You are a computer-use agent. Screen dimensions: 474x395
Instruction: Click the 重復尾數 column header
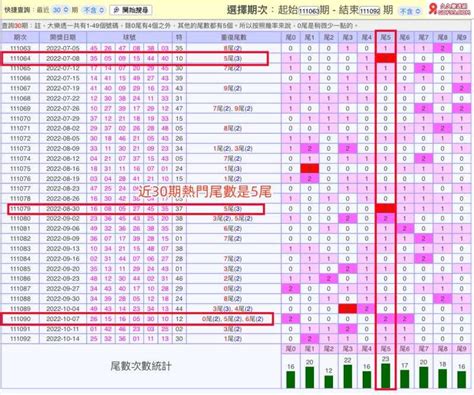click(x=233, y=37)
